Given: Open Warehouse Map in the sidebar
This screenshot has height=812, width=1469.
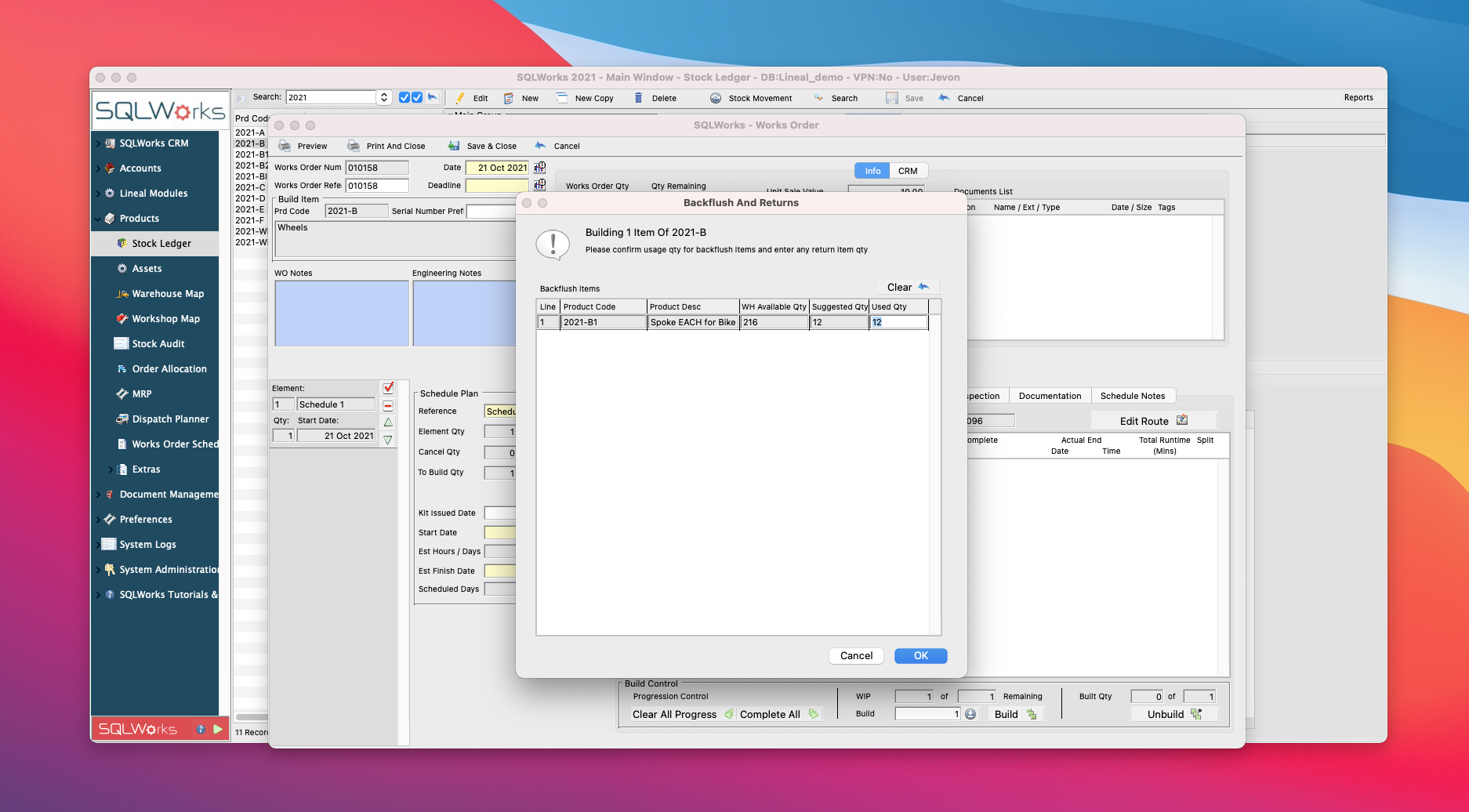Looking at the screenshot, I should coord(167,294).
